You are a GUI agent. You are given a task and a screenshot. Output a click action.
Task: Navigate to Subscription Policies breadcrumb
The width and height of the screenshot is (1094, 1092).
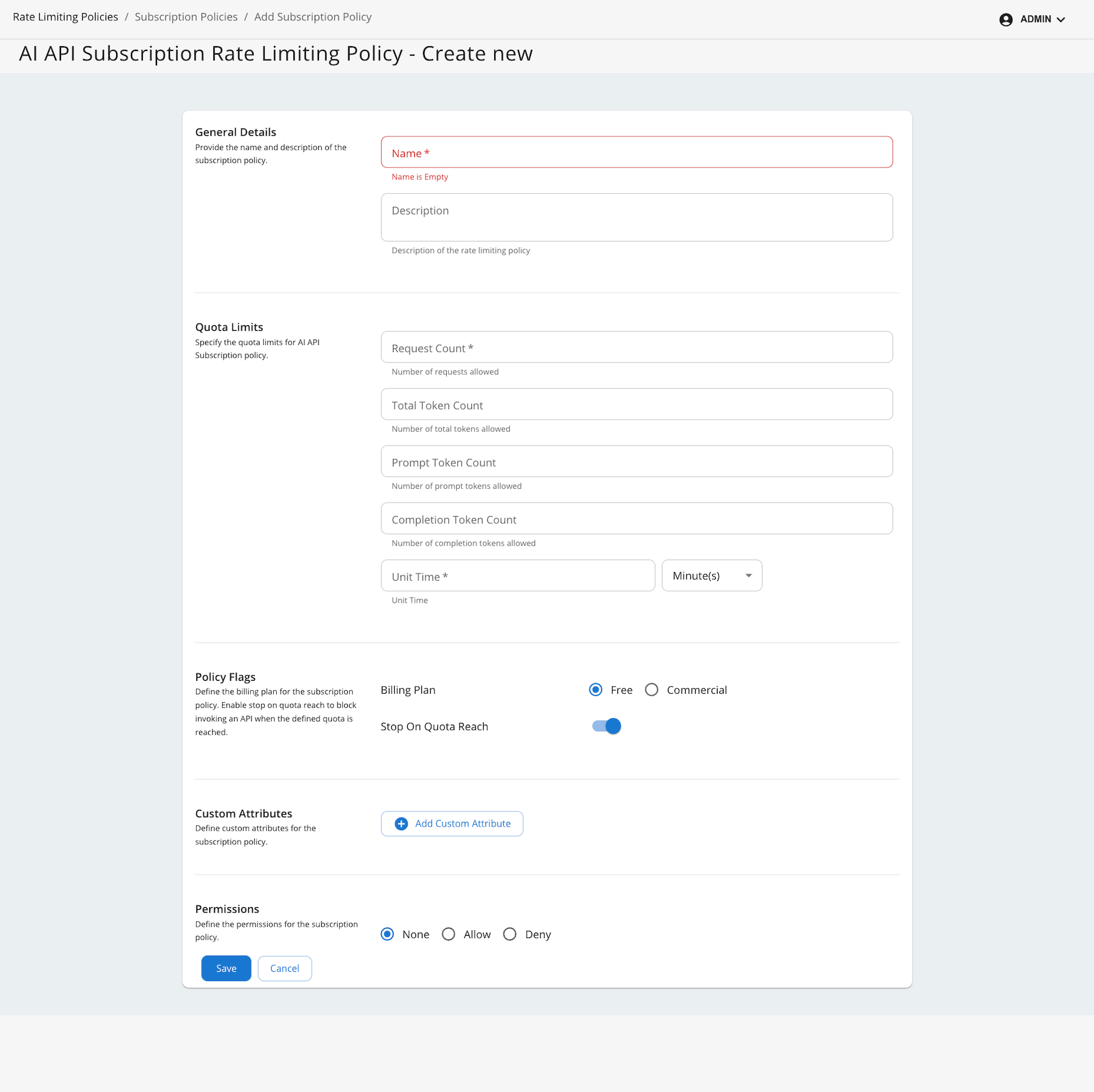coord(186,17)
